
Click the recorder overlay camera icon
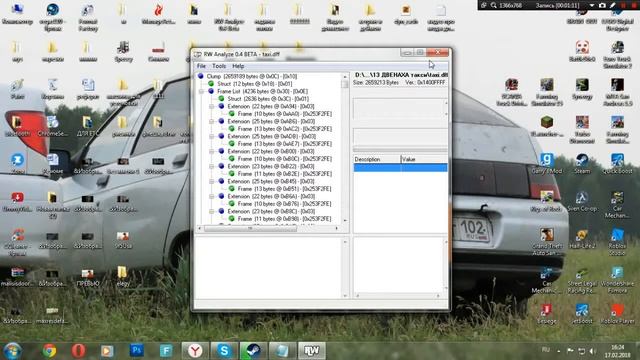pos(602,5)
